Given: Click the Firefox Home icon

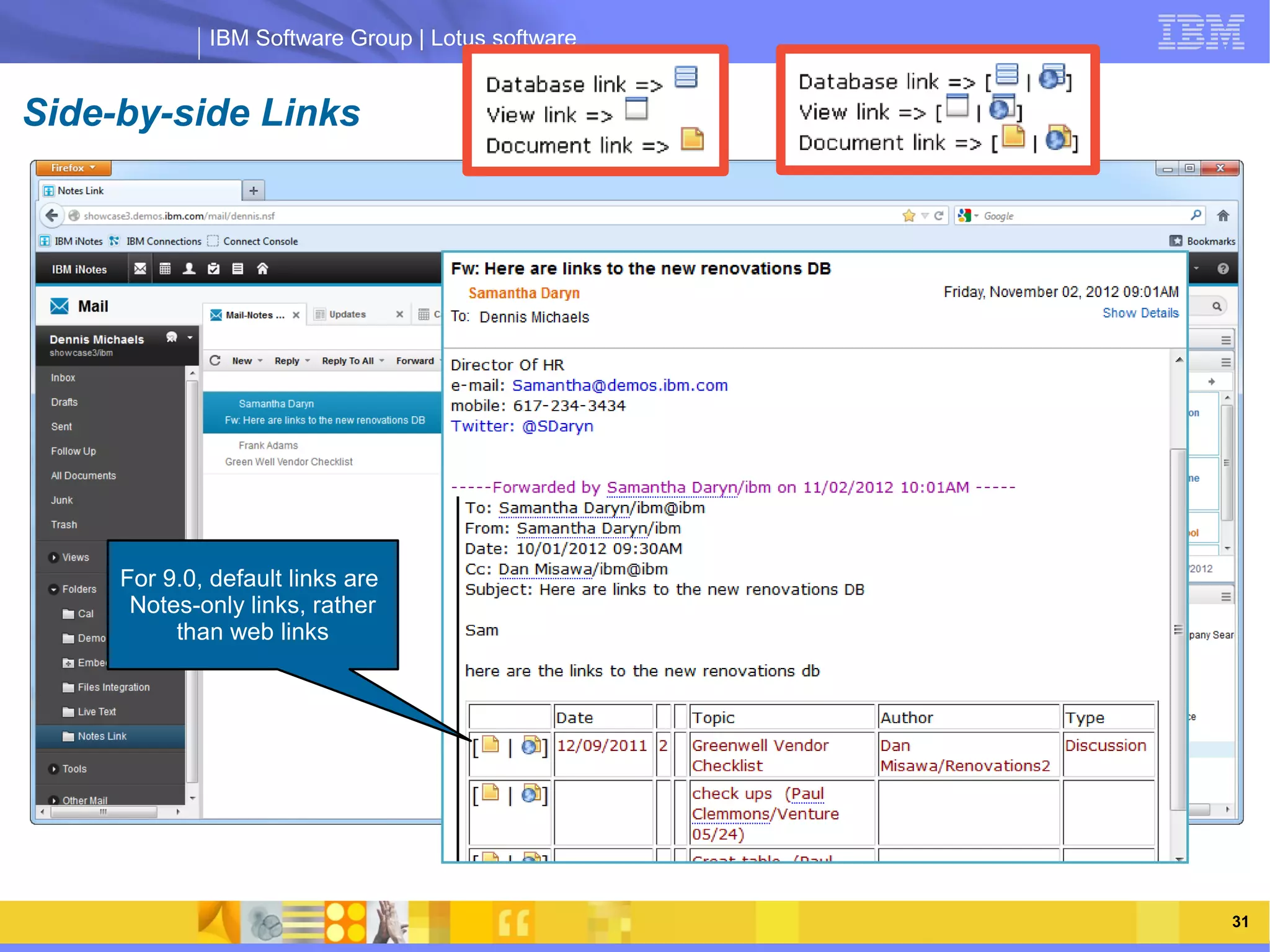Looking at the screenshot, I should click(1223, 216).
